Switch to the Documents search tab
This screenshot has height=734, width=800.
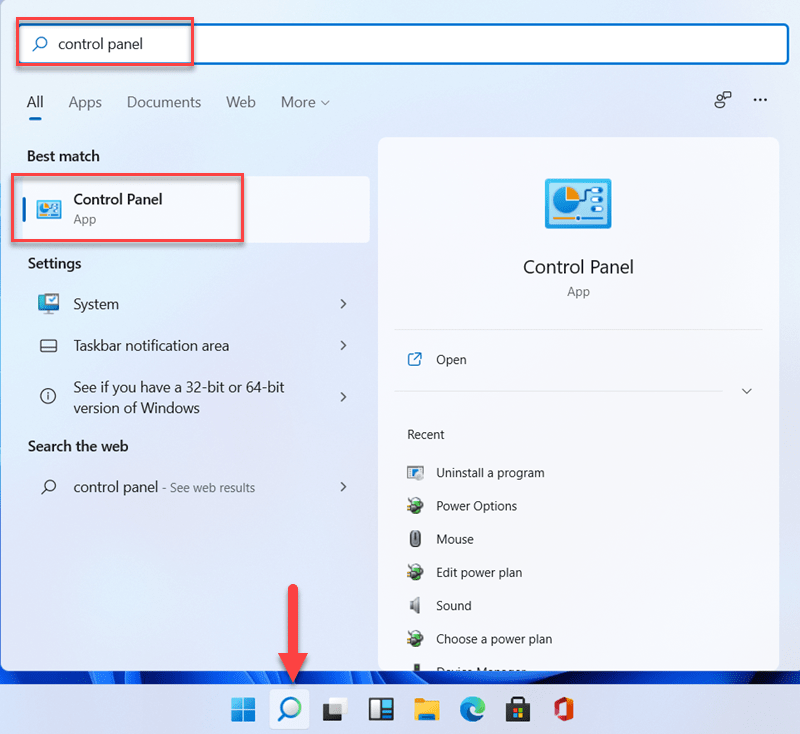click(x=163, y=102)
